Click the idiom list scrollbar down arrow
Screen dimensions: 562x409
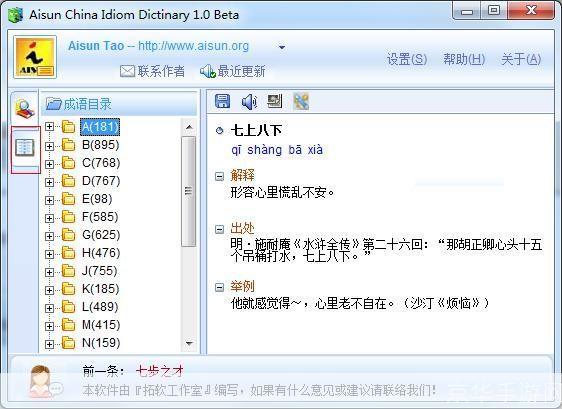(189, 343)
